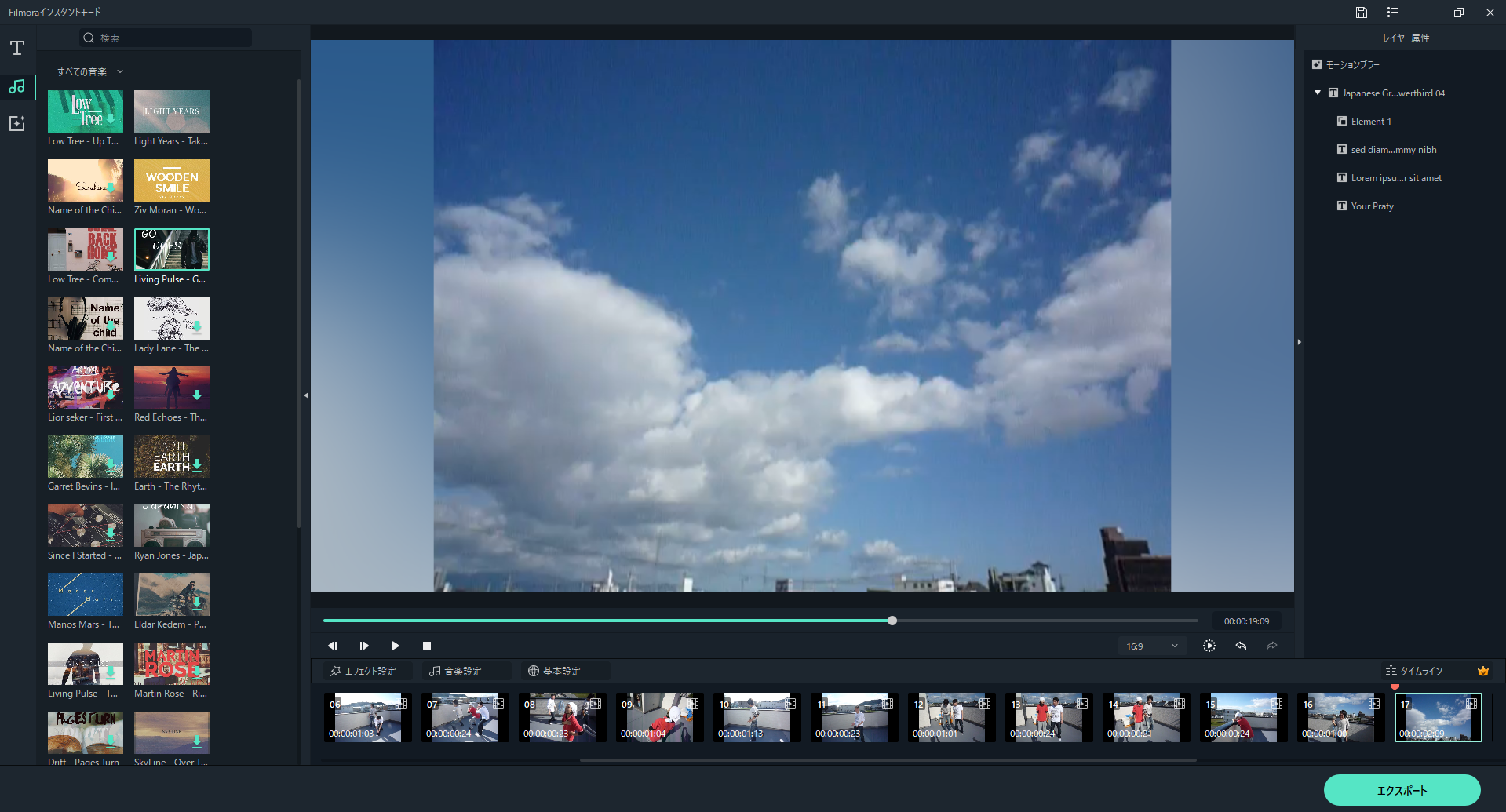The height and width of the screenshot is (812, 1506).
Task: Click the Motion Blur layer icon
Action: pos(1317,64)
